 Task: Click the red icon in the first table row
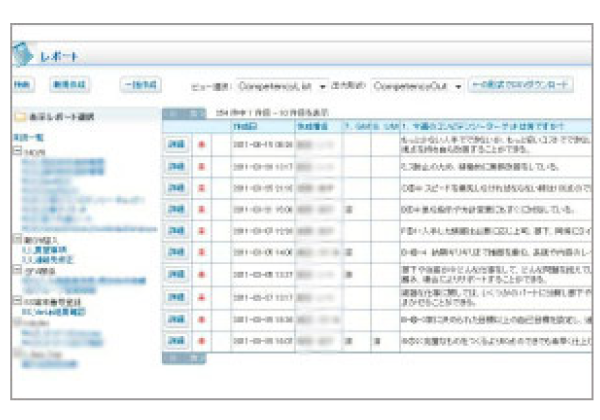coord(203,144)
